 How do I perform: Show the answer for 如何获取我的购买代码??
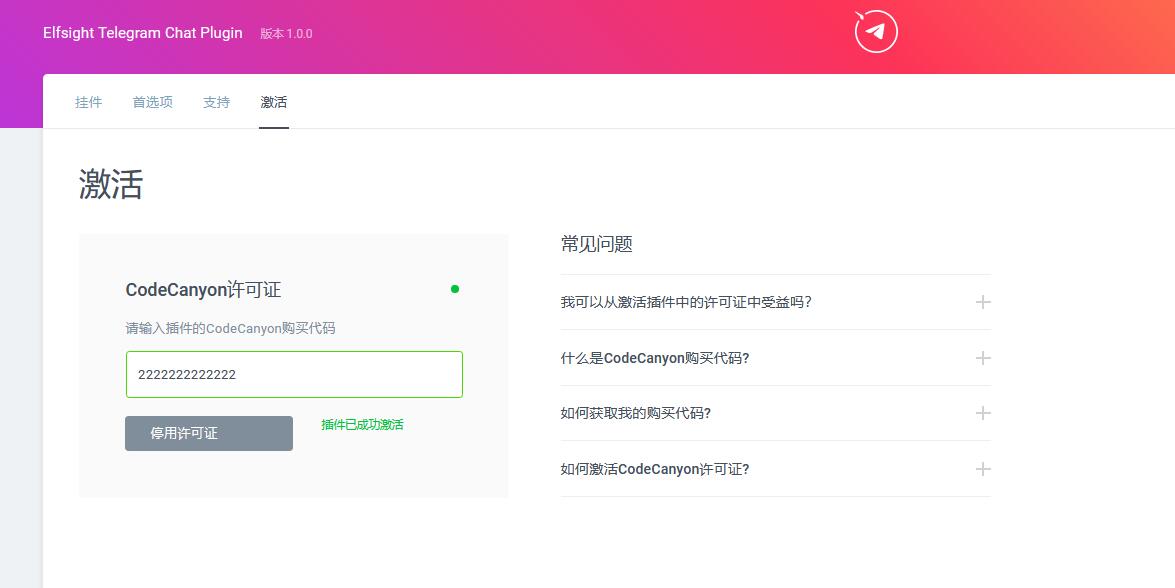tap(636, 413)
